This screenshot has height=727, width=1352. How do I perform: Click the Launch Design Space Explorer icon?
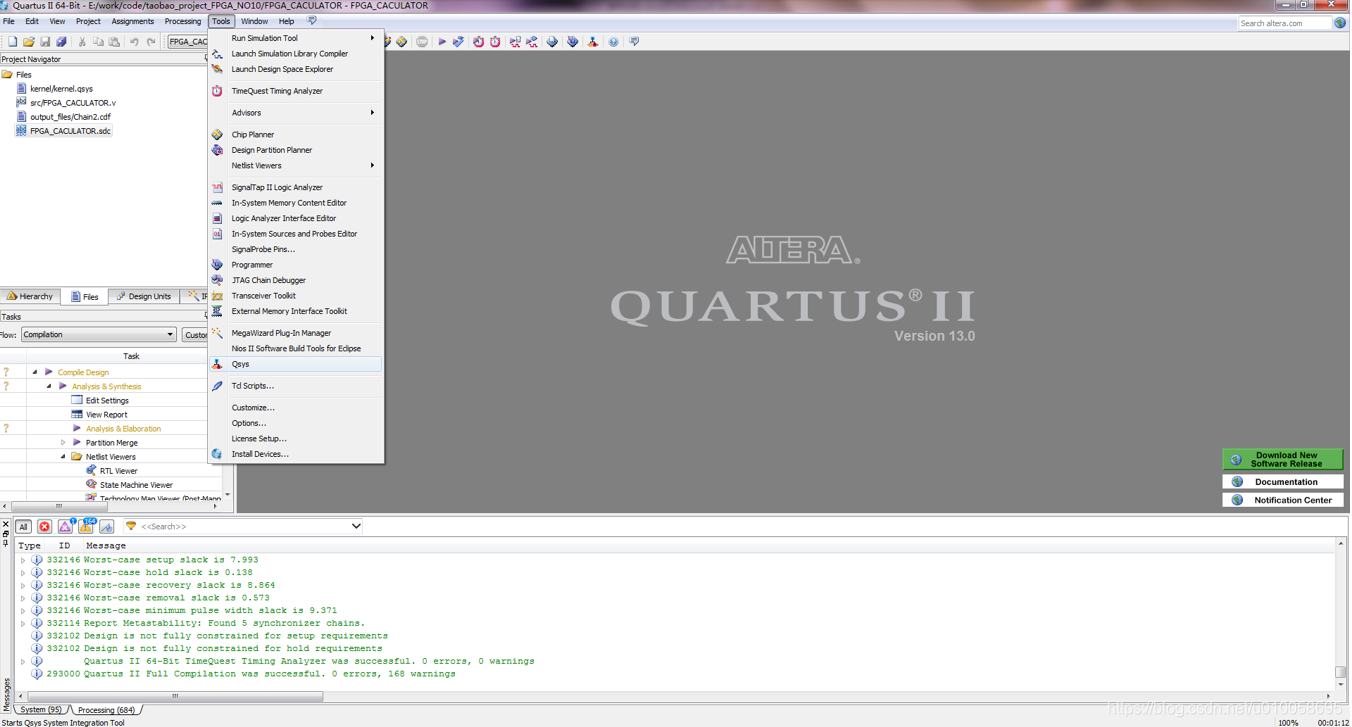[217, 69]
